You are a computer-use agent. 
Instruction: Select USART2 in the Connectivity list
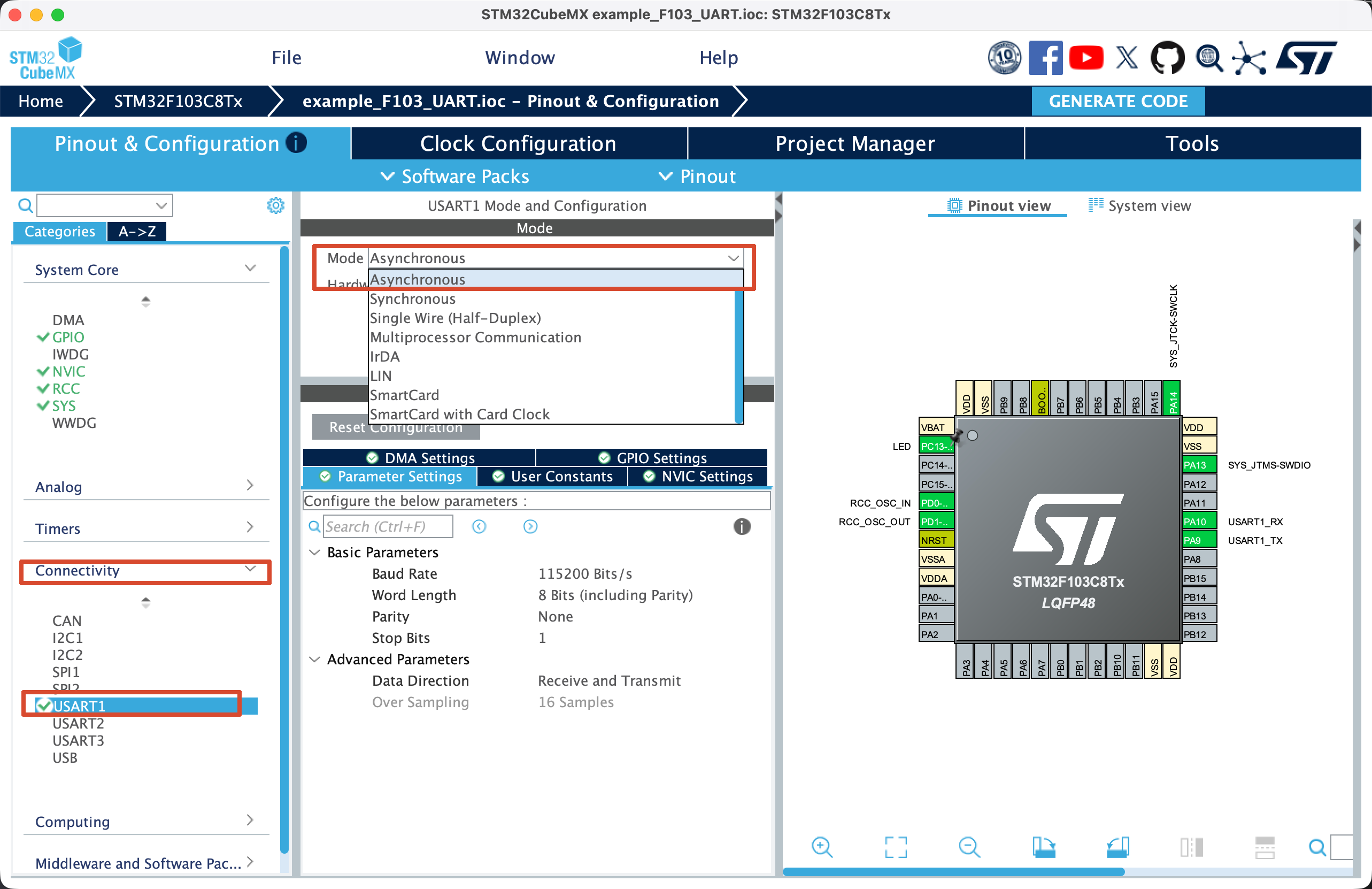point(78,724)
